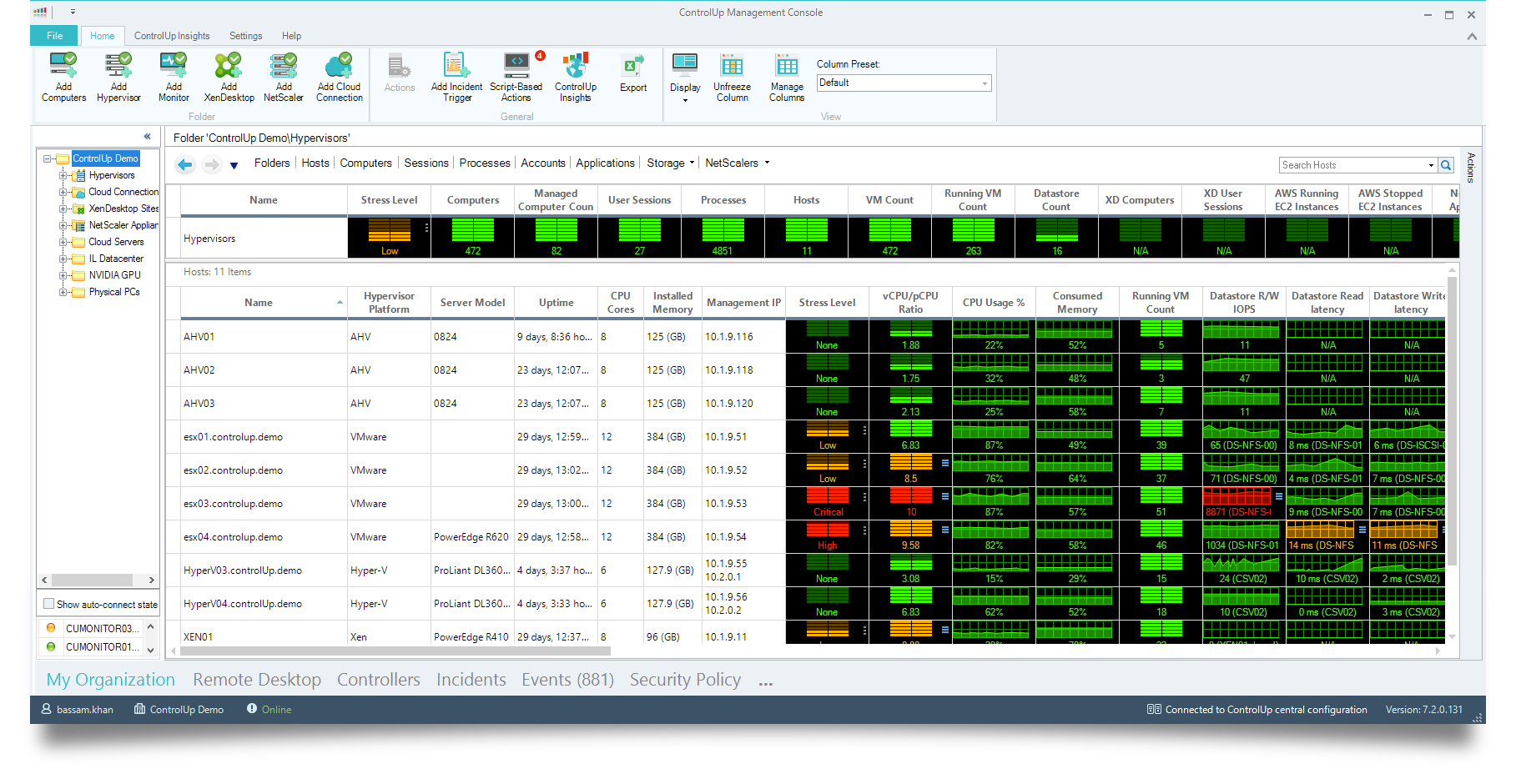Screen dimensions: 1516x784
Task: Open the Events (881) tab
Action: [x=567, y=680]
